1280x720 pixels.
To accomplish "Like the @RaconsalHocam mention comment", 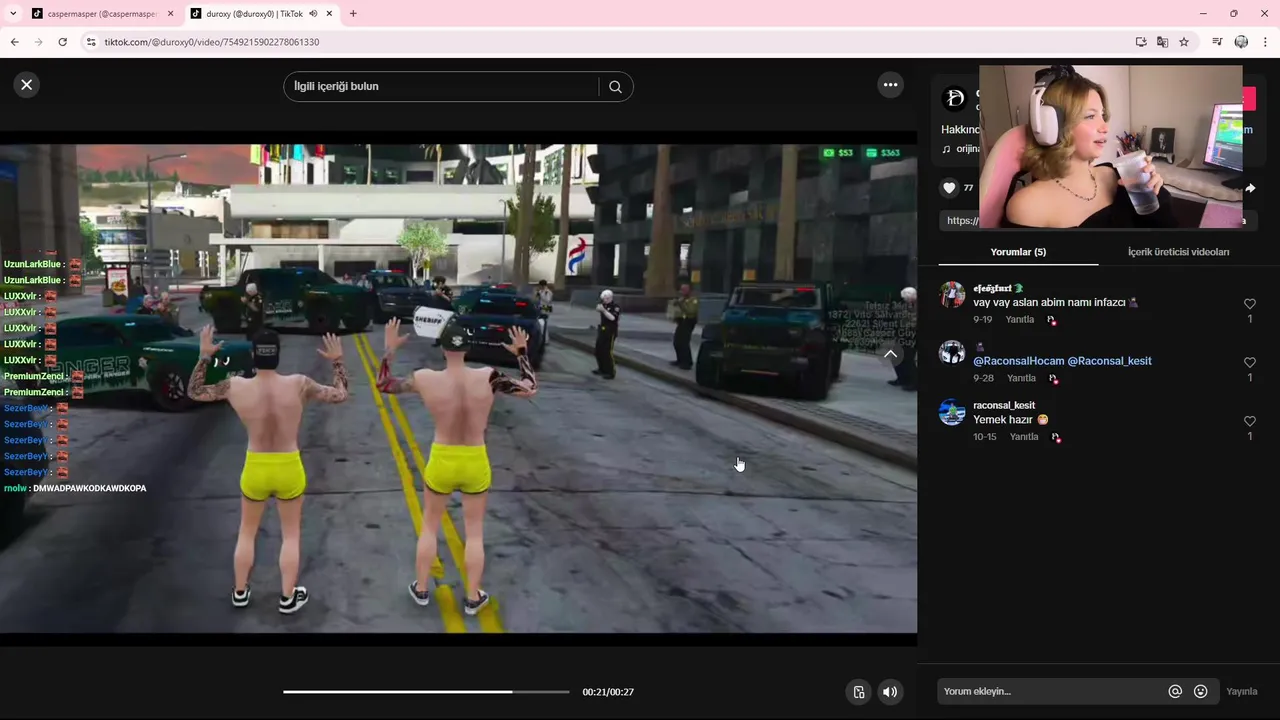I will click(x=1249, y=362).
